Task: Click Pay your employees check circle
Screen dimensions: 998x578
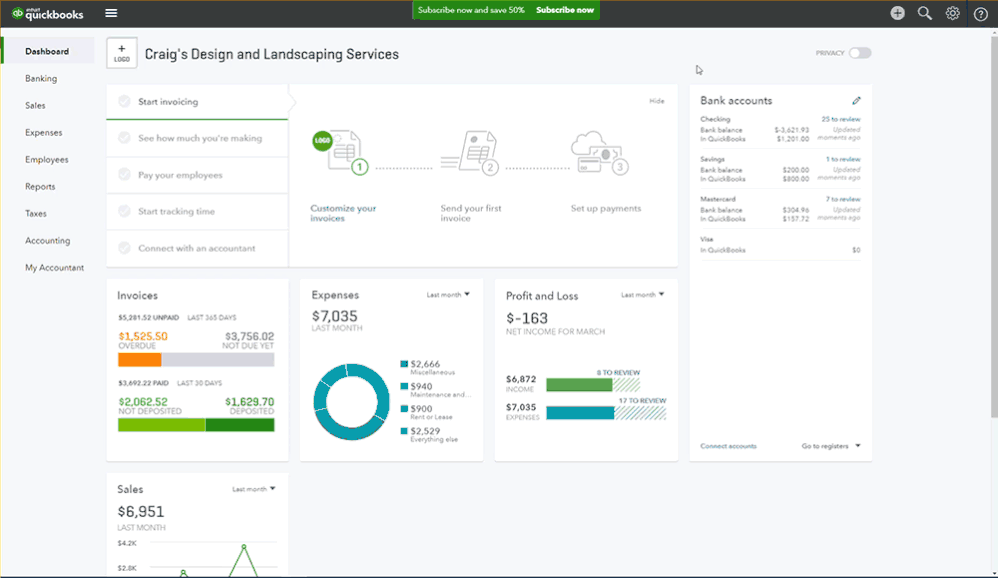Action: (x=124, y=174)
